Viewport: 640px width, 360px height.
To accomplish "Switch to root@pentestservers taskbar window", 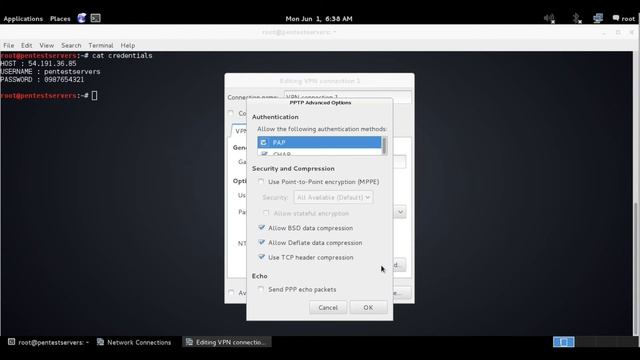I will pos(49,342).
